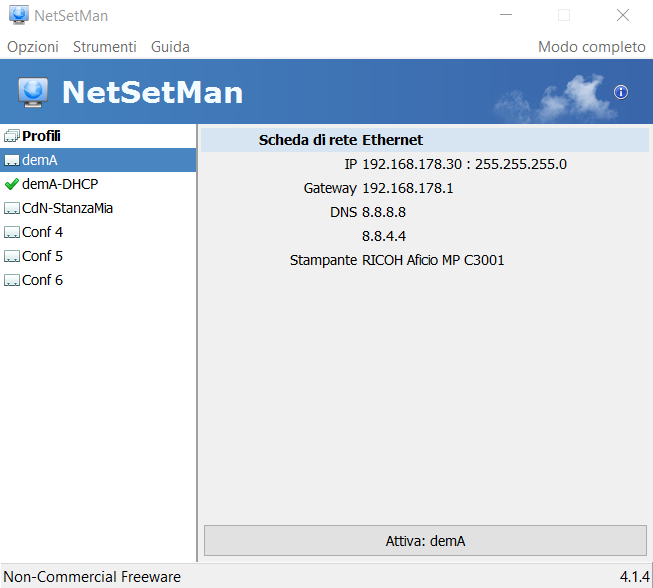653x588 pixels.
Task: Click the info icon in header
Action: point(621,92)
